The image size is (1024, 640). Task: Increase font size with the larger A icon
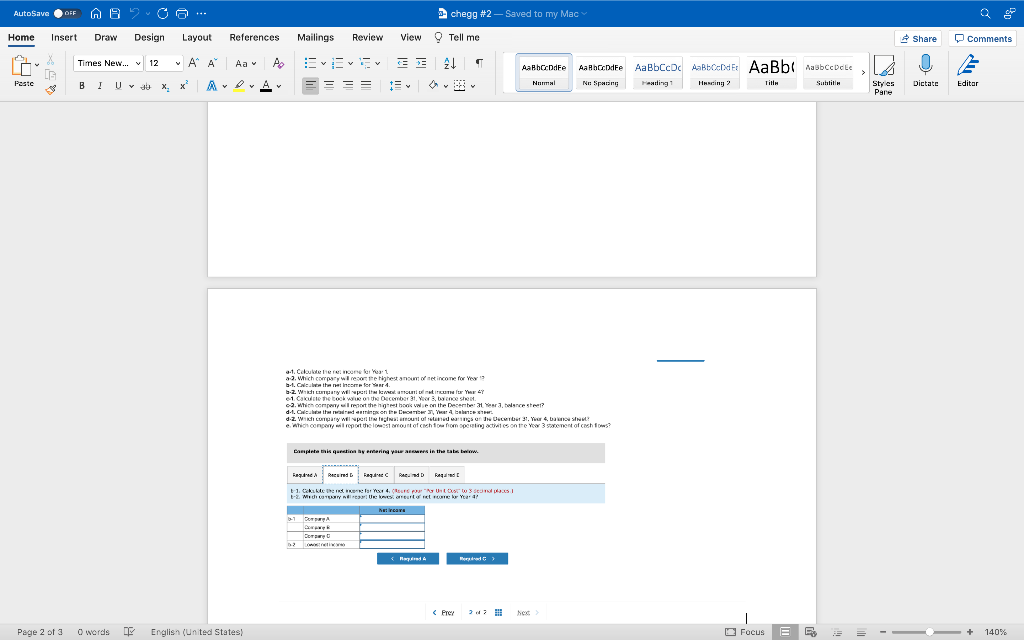point(193,63)
